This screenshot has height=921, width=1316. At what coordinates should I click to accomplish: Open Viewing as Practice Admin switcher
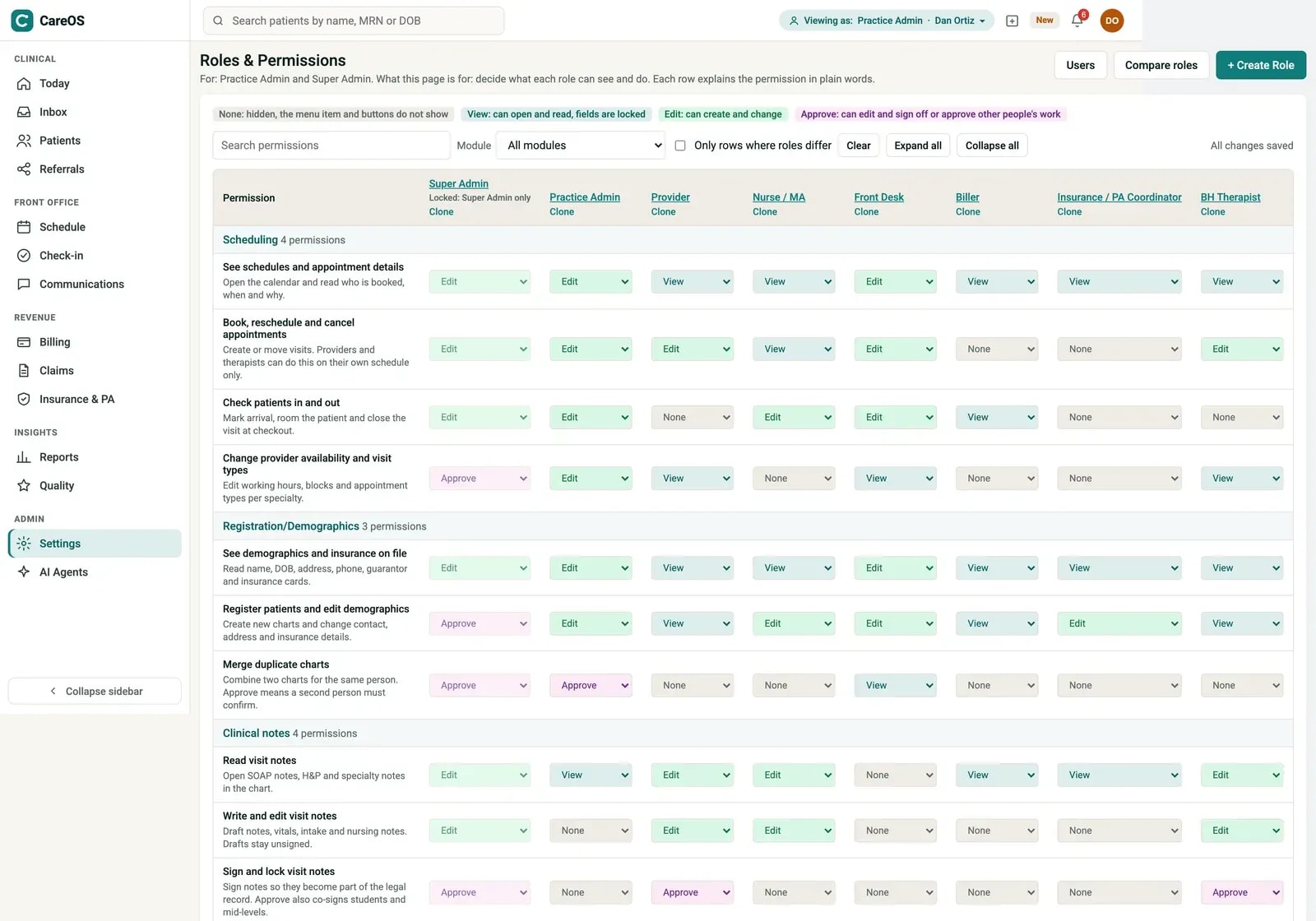pos(887,21)
